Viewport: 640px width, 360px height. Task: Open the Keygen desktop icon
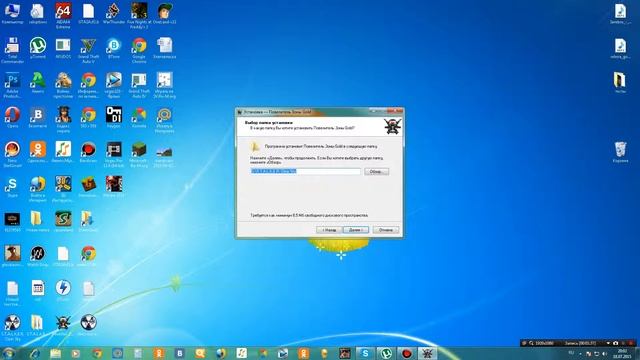pyautogui.click(x=113, y=118)
